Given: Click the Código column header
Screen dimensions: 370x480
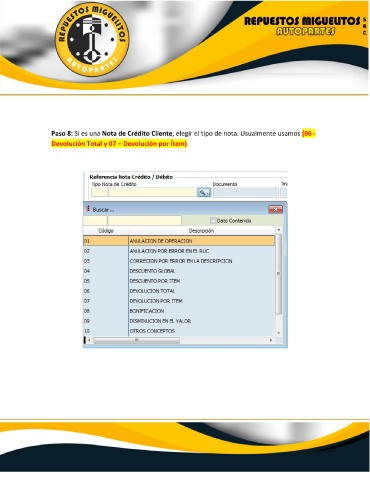Looking at the screenshot, I should pos(106,231).
